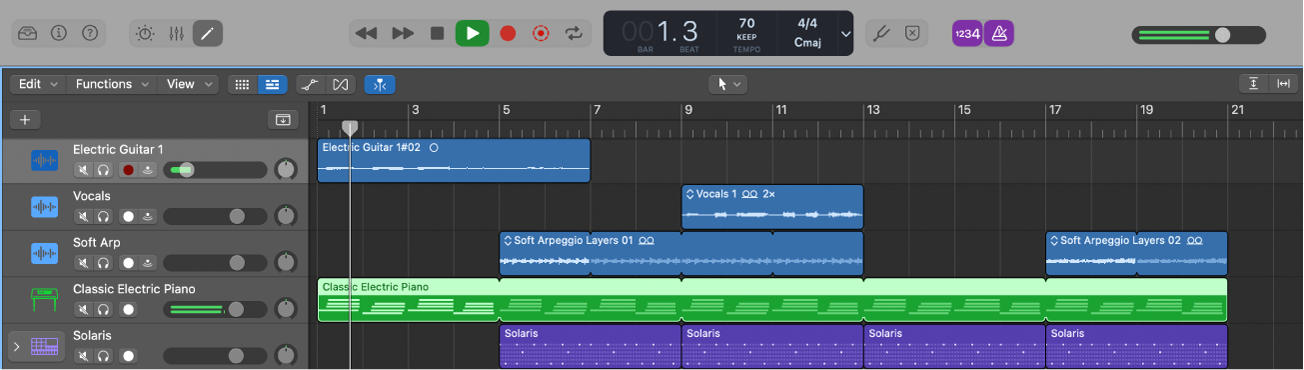Click the Rewind transport button

367,33
